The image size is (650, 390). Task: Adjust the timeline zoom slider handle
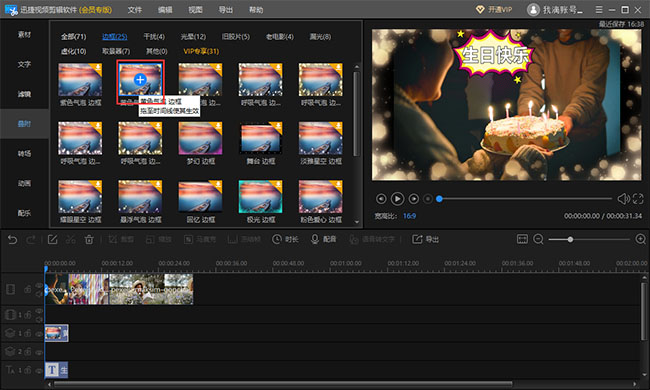point(570,240)
